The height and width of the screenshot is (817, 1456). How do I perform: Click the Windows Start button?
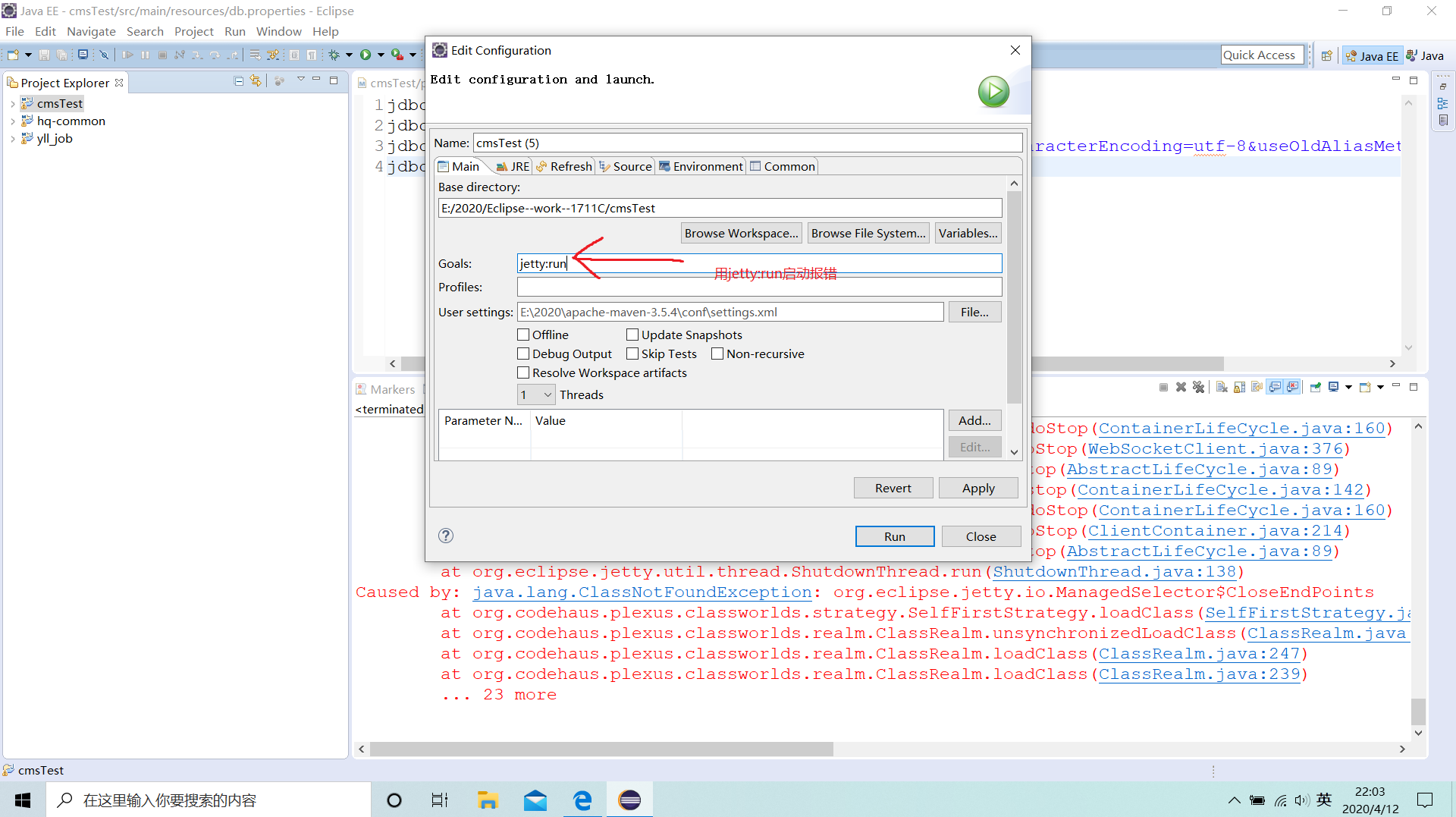pos(23,800)
